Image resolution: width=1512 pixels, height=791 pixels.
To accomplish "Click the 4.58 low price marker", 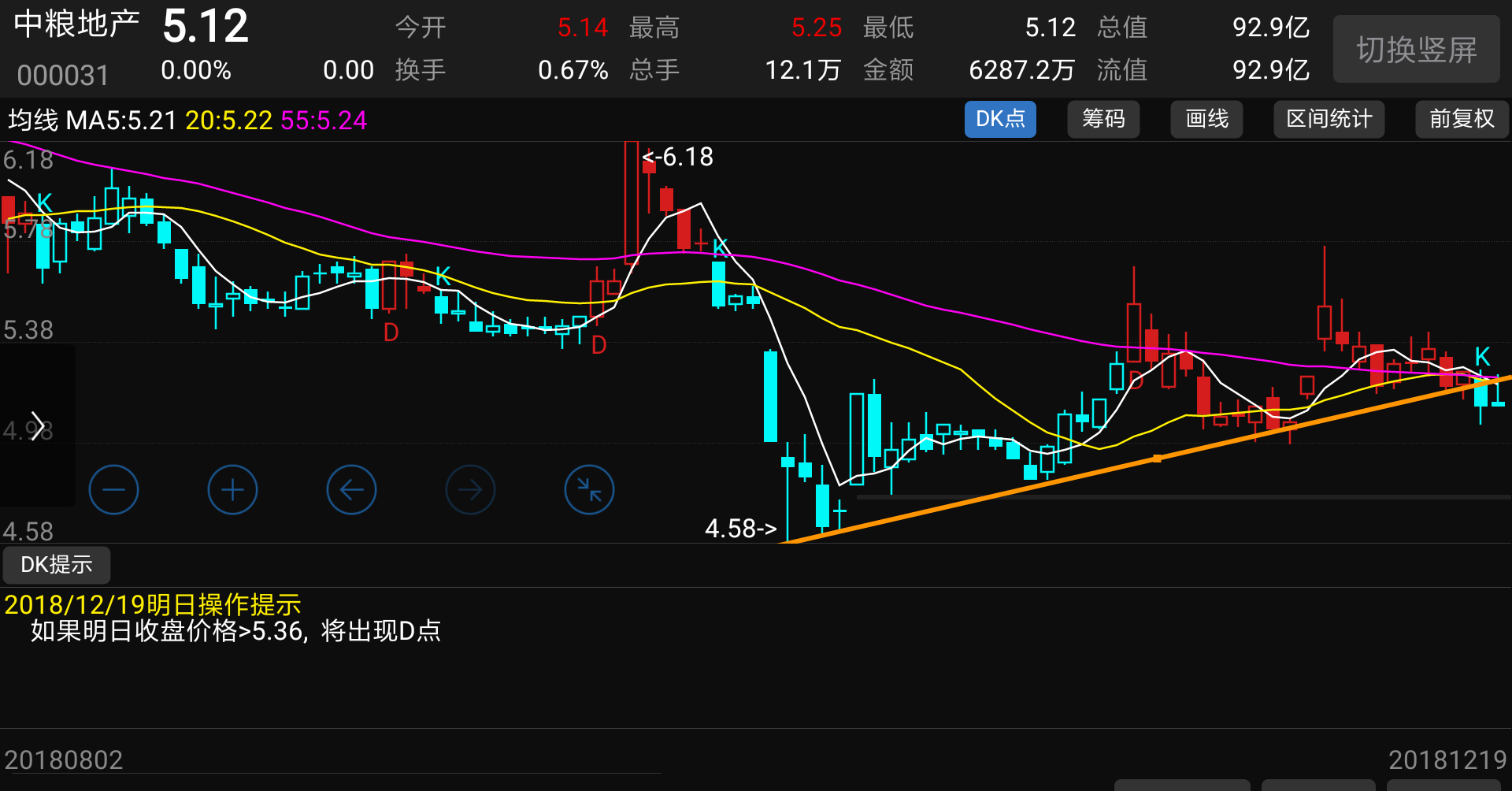I will point(741,529).
